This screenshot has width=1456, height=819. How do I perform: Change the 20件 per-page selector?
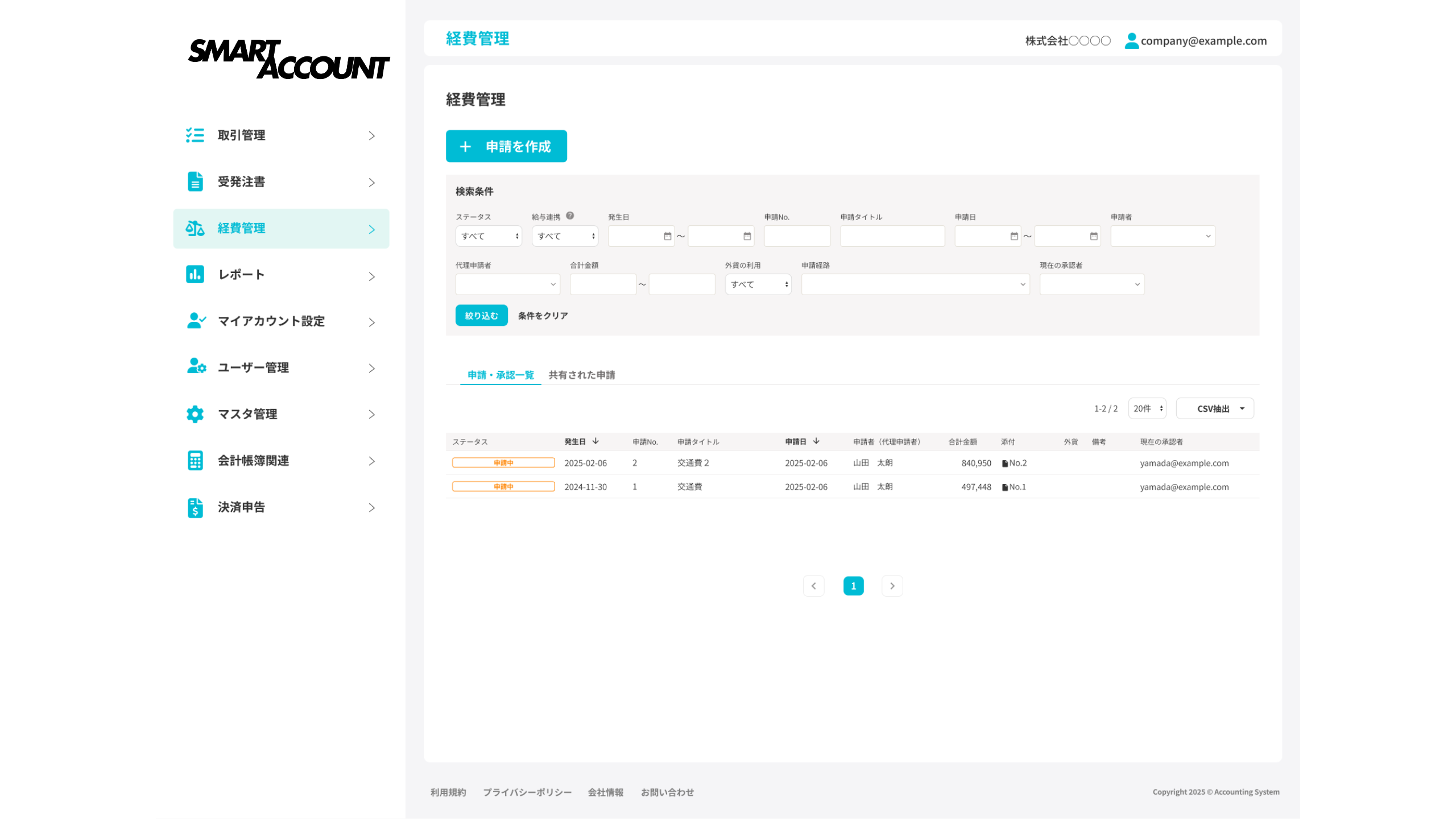(1147, 408)
